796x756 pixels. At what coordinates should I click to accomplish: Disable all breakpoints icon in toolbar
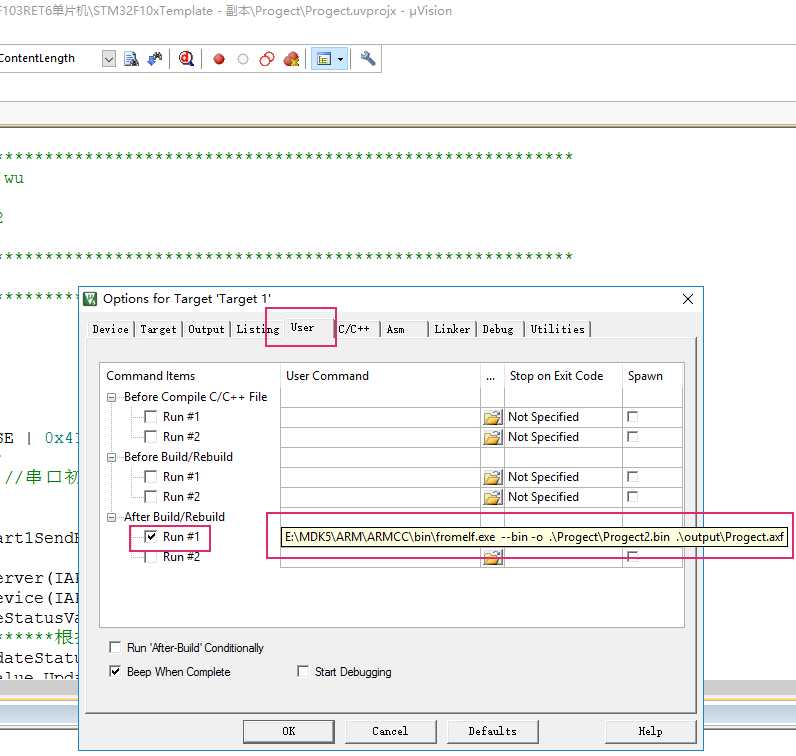tap(267, 59)
